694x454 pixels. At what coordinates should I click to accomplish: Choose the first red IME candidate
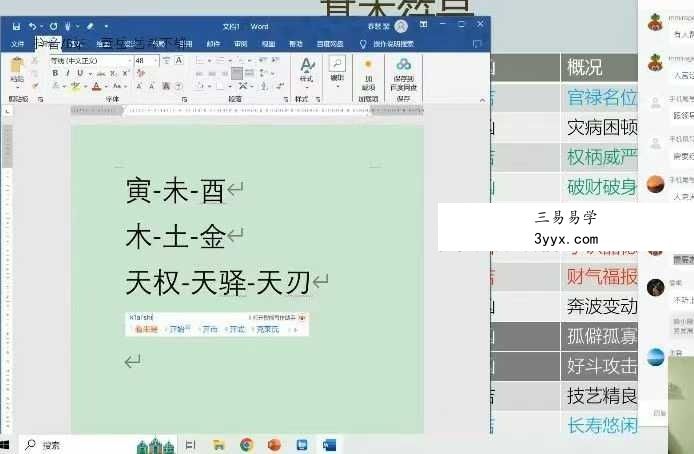(146, 329)
